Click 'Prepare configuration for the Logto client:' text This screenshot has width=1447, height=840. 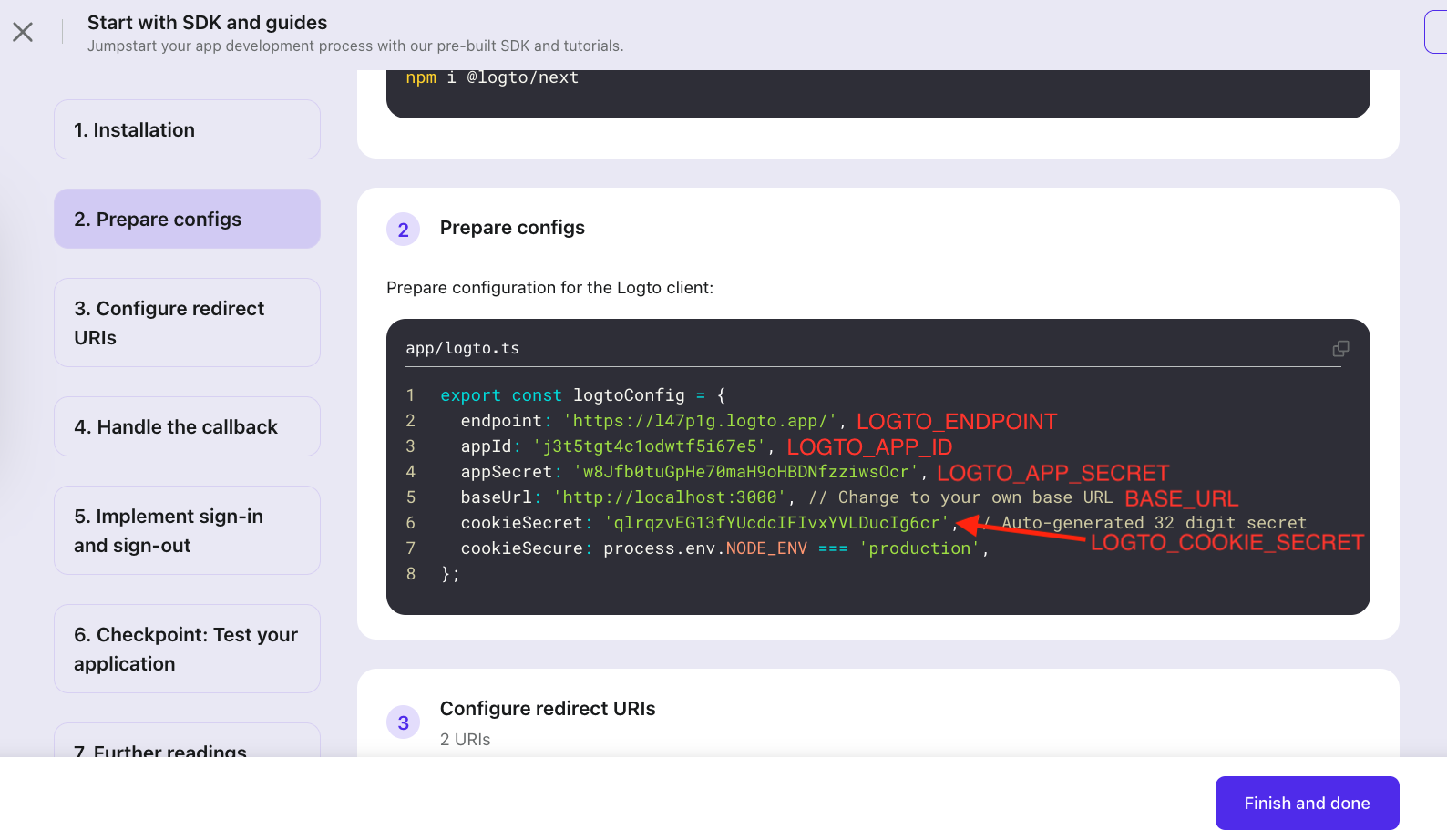tap(549, 288)
